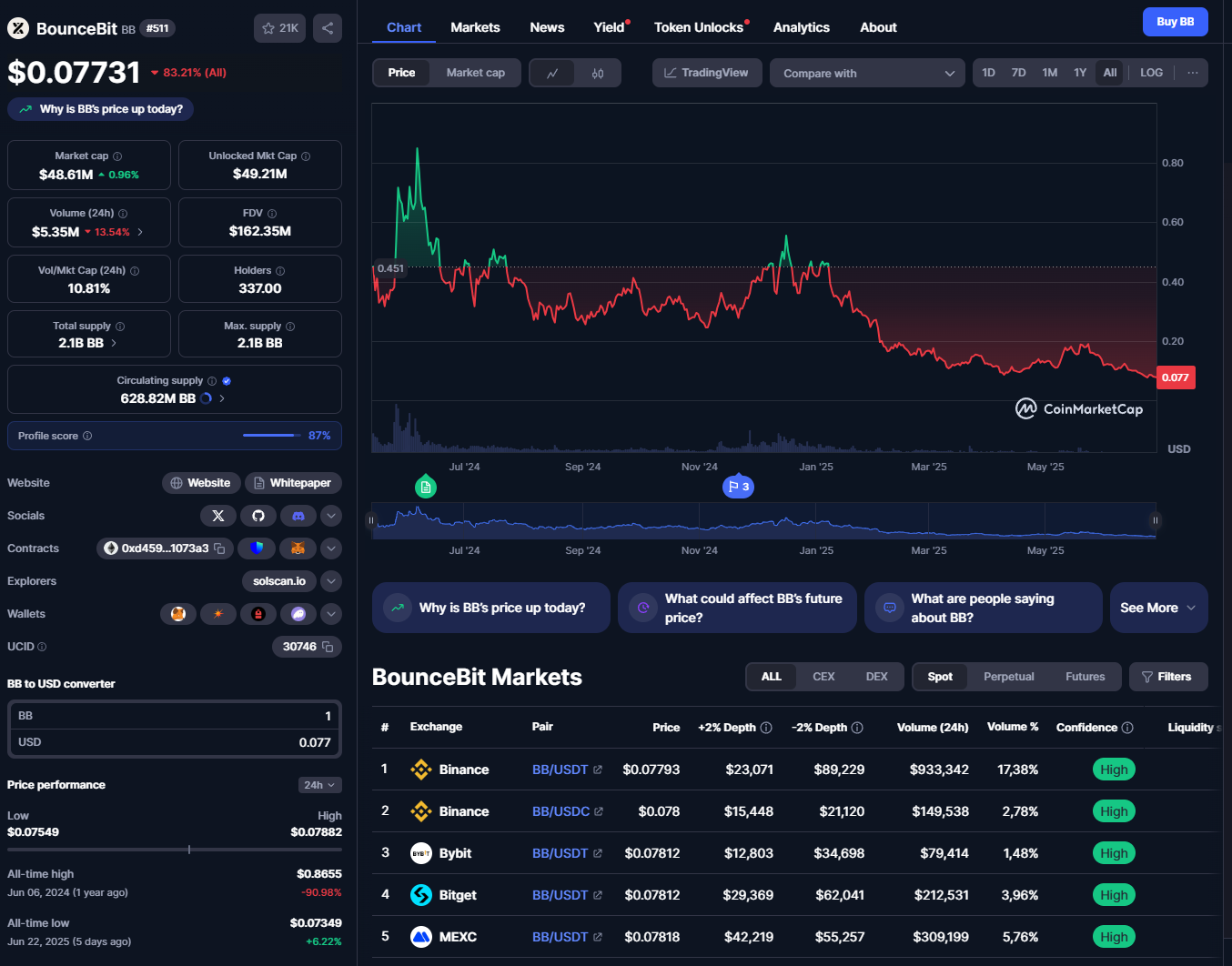Expand the Explorers more chevron
Image resolution: width=1232 pixels, height=966 pixels.
pyautogui.click(x=331, y=581)
